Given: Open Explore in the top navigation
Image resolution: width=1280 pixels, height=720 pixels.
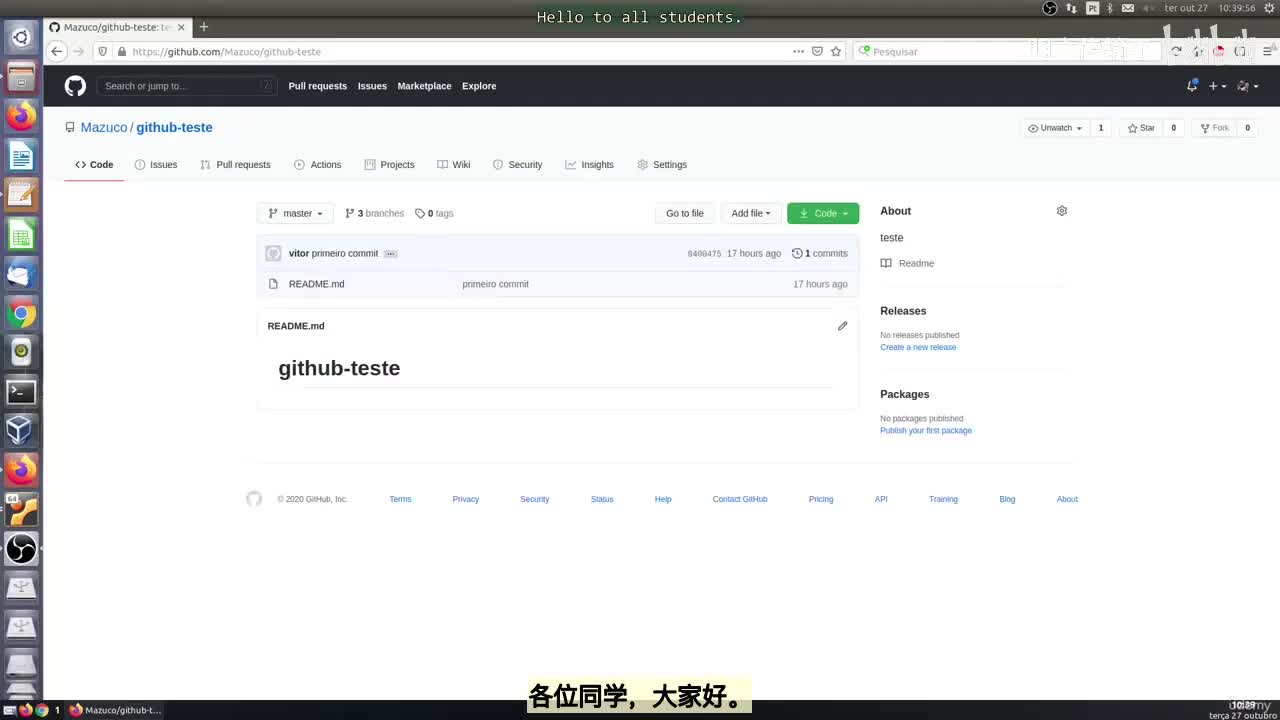Looking at the screenshot, I should (479, 86).
